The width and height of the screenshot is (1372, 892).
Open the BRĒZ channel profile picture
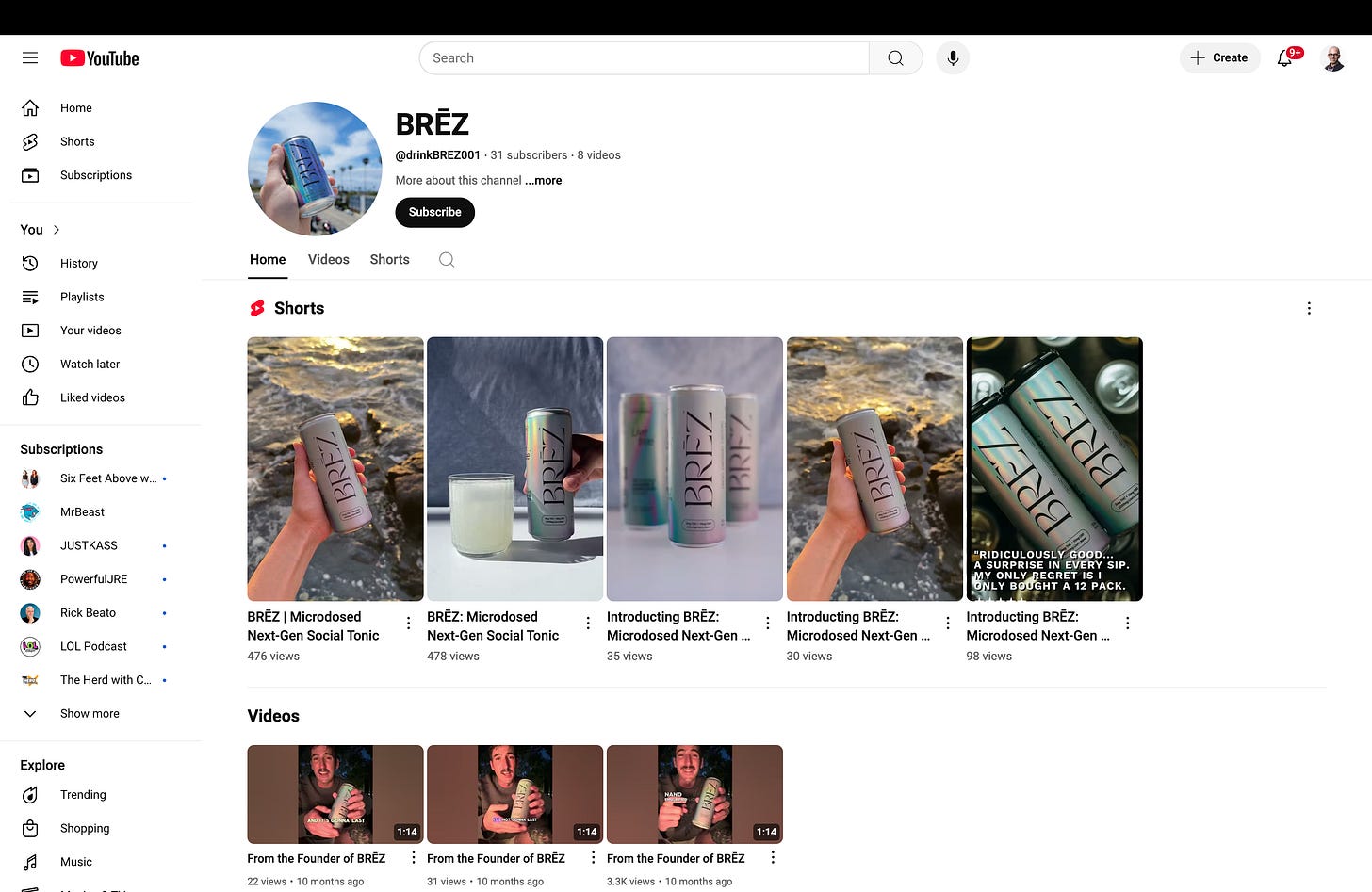coord(315,169)
